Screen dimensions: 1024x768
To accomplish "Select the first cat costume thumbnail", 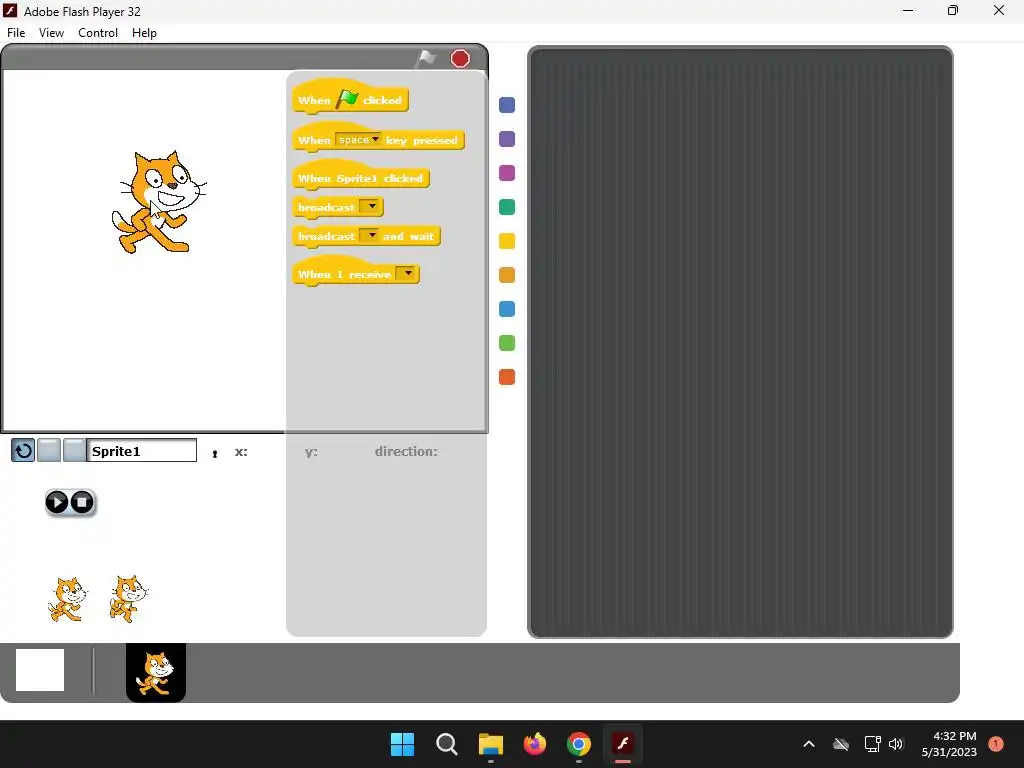I will tap(67, 599).
